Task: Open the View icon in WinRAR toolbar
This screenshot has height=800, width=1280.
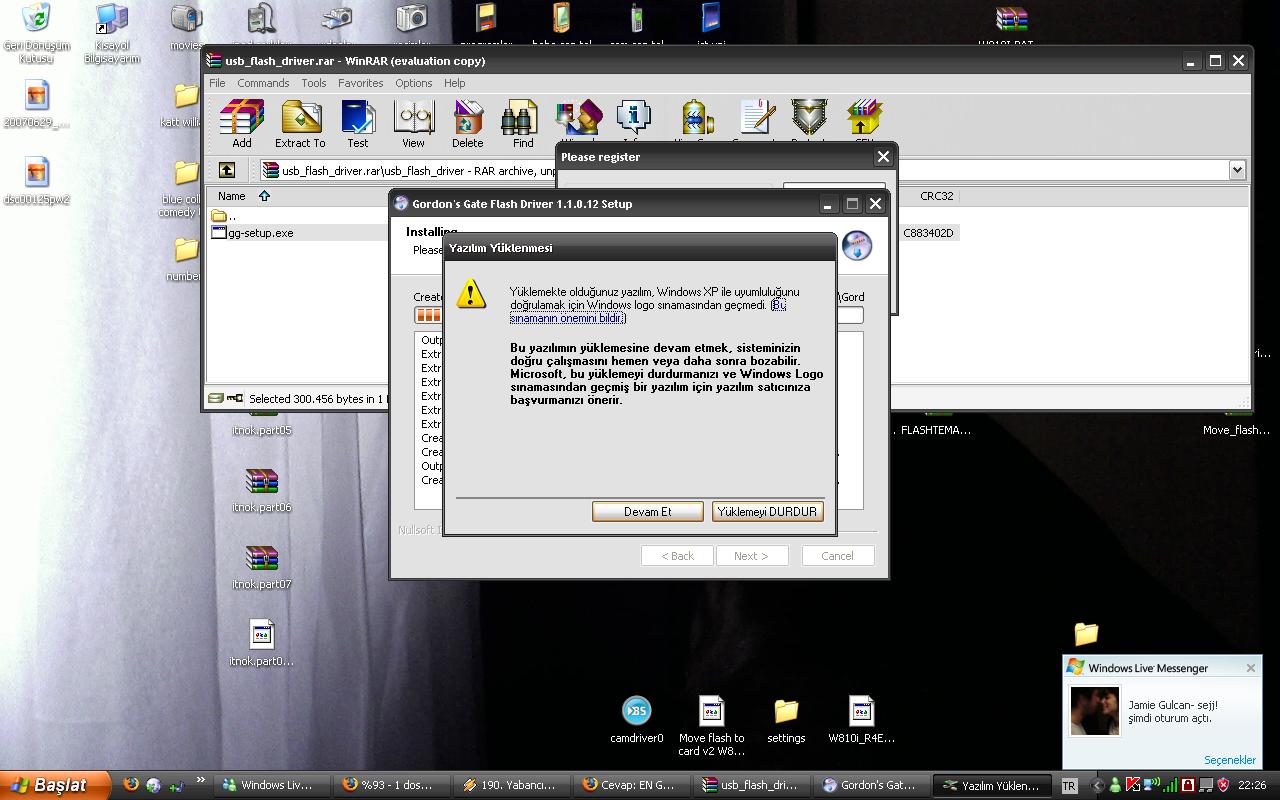Action: click(413, 124)
